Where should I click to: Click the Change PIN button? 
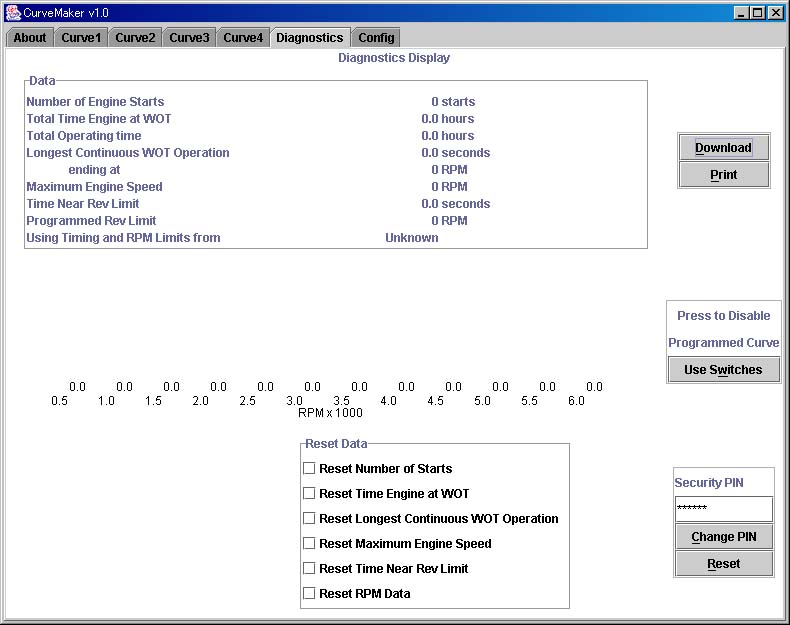723,537
